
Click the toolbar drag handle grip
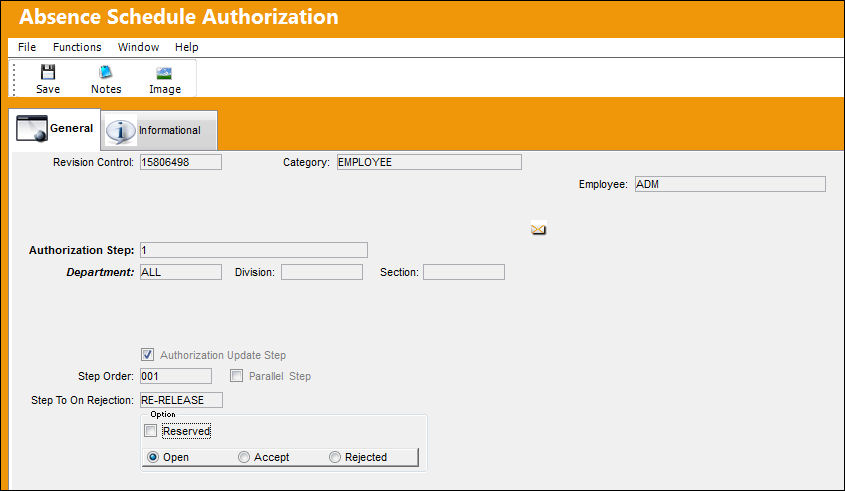tap(14, 79)
